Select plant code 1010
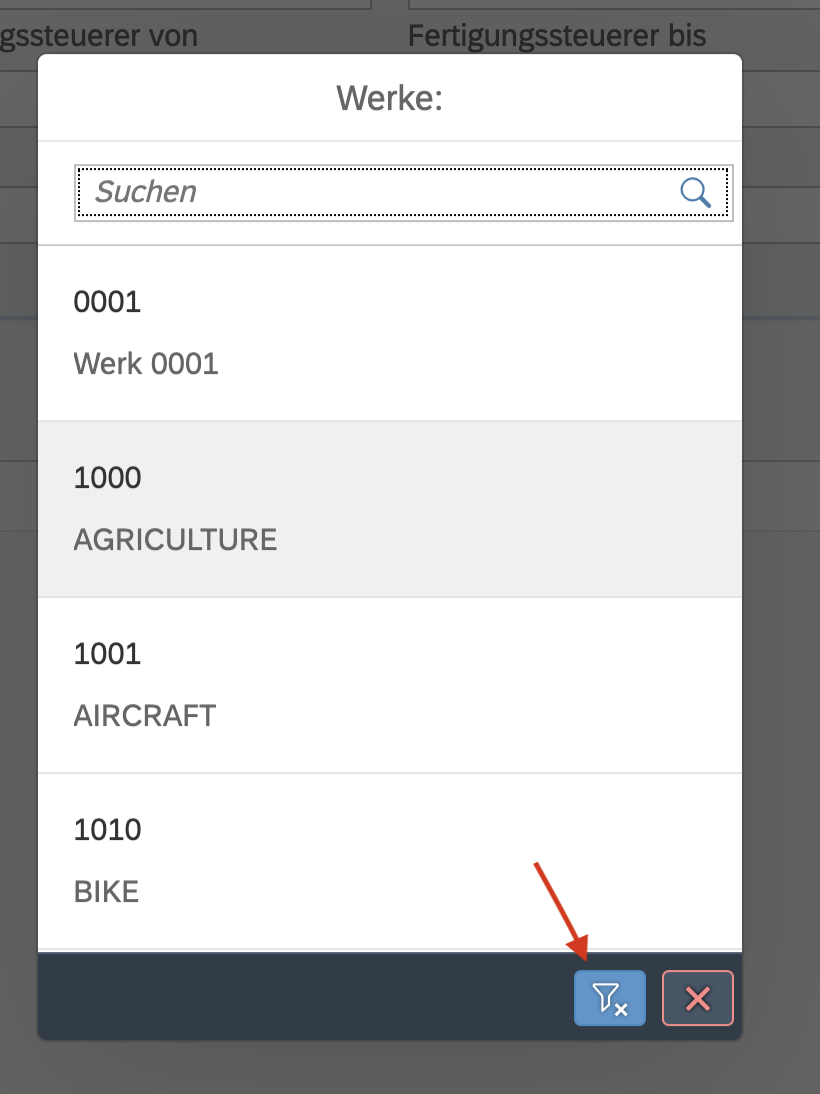 click(x=108, y=830)
